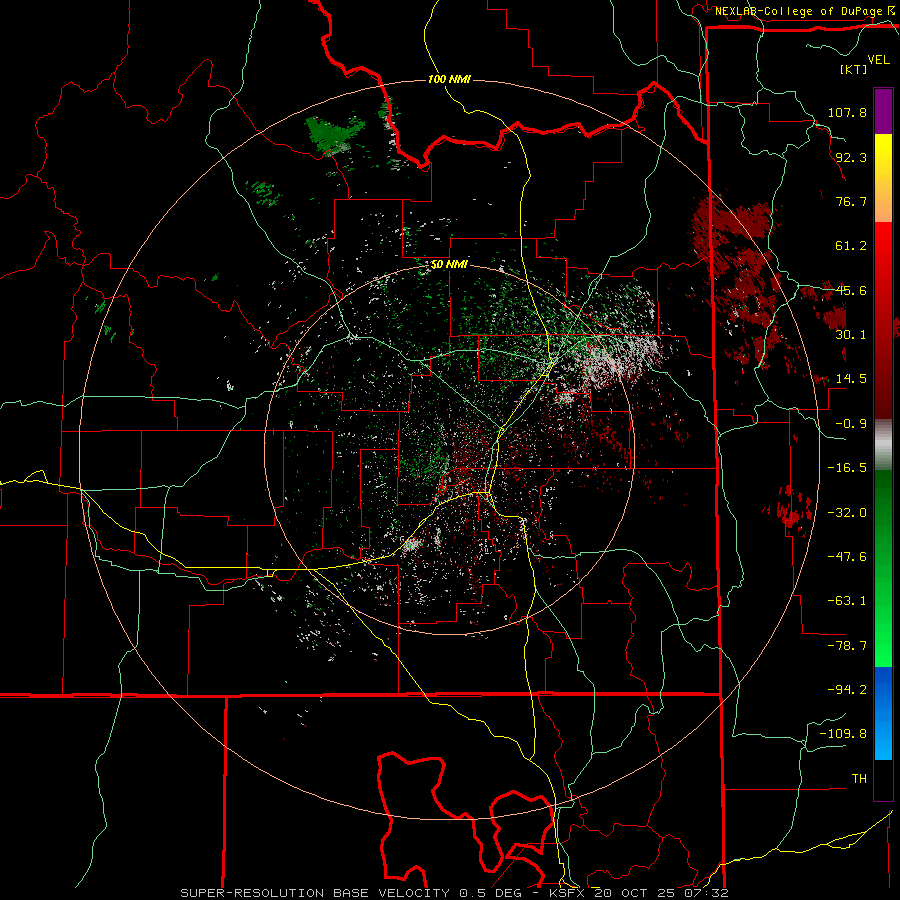Screen dimensions: 900x900
Task: Click the -94.2 velocity scale value
Action: pos(847,690)
